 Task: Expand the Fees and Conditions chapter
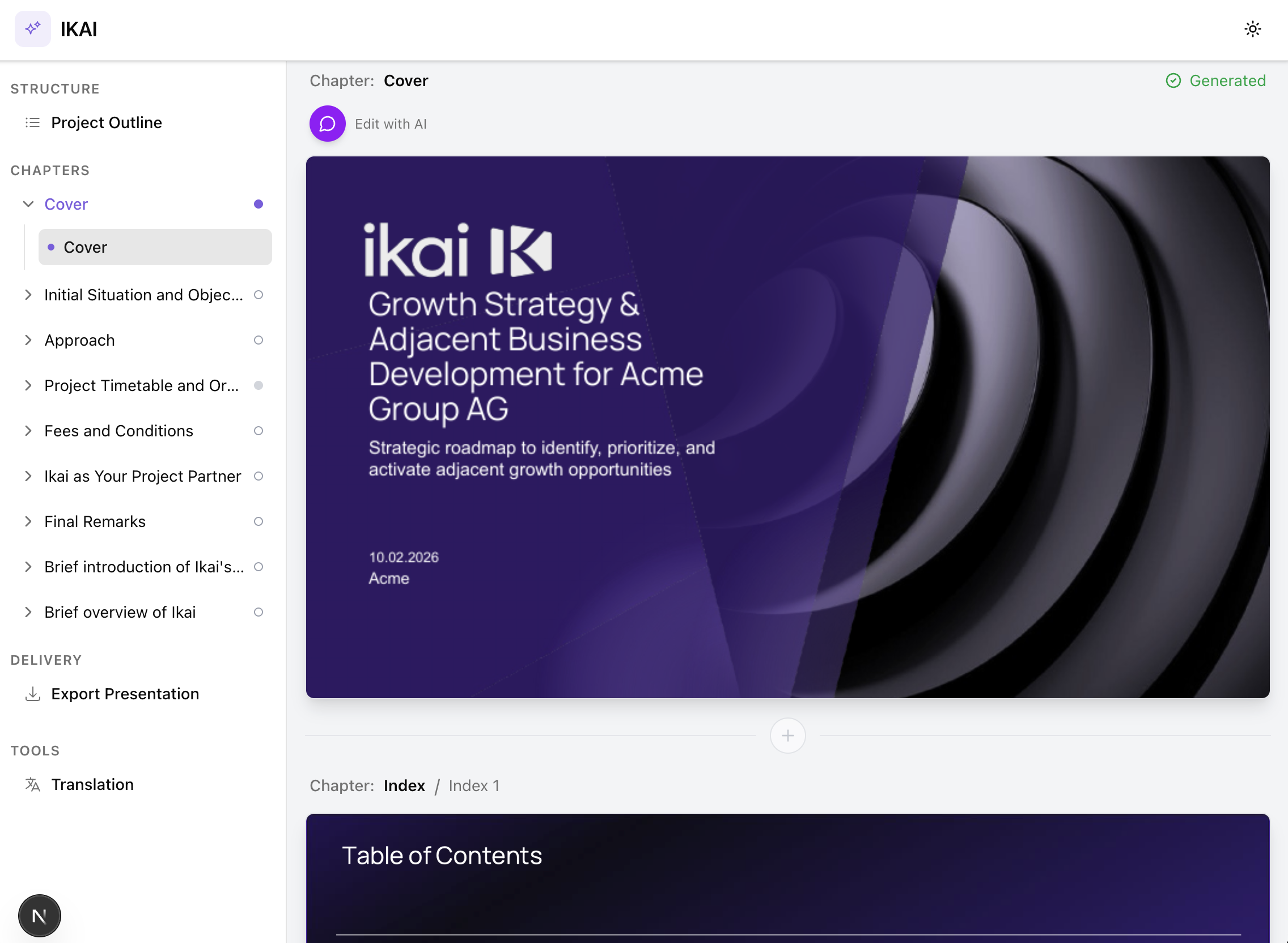(28, 430)
